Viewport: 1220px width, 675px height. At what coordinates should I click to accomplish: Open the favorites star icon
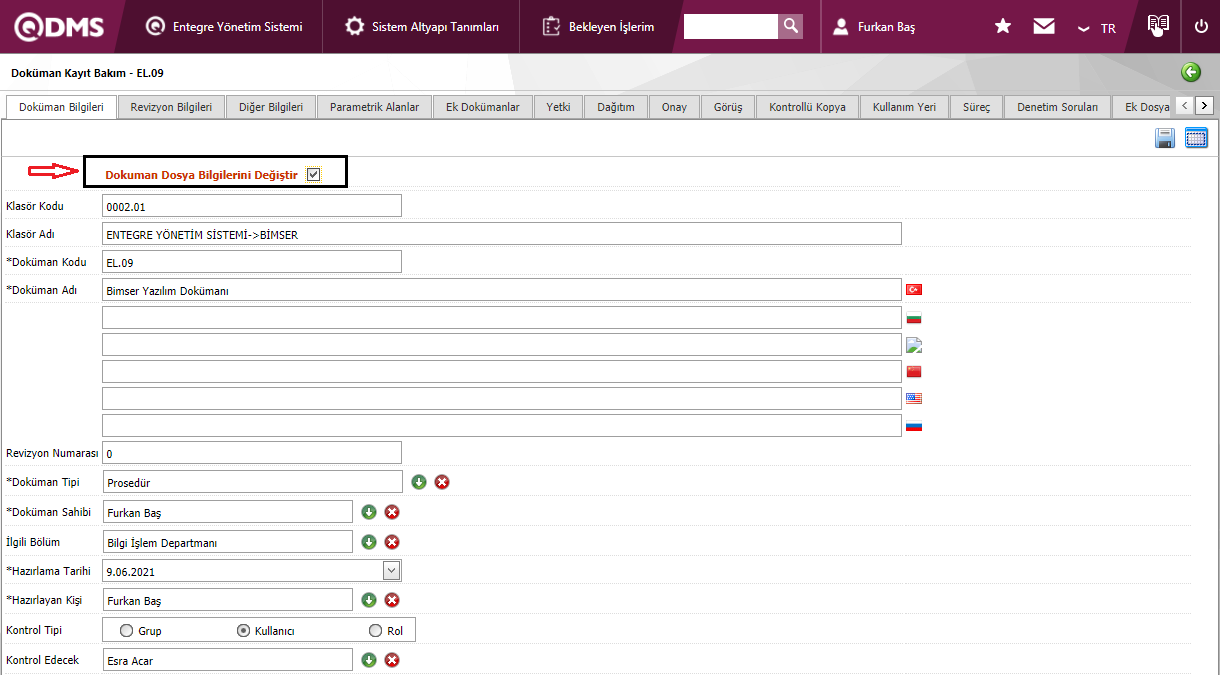pyautogui.click(x=1003, y=27)
